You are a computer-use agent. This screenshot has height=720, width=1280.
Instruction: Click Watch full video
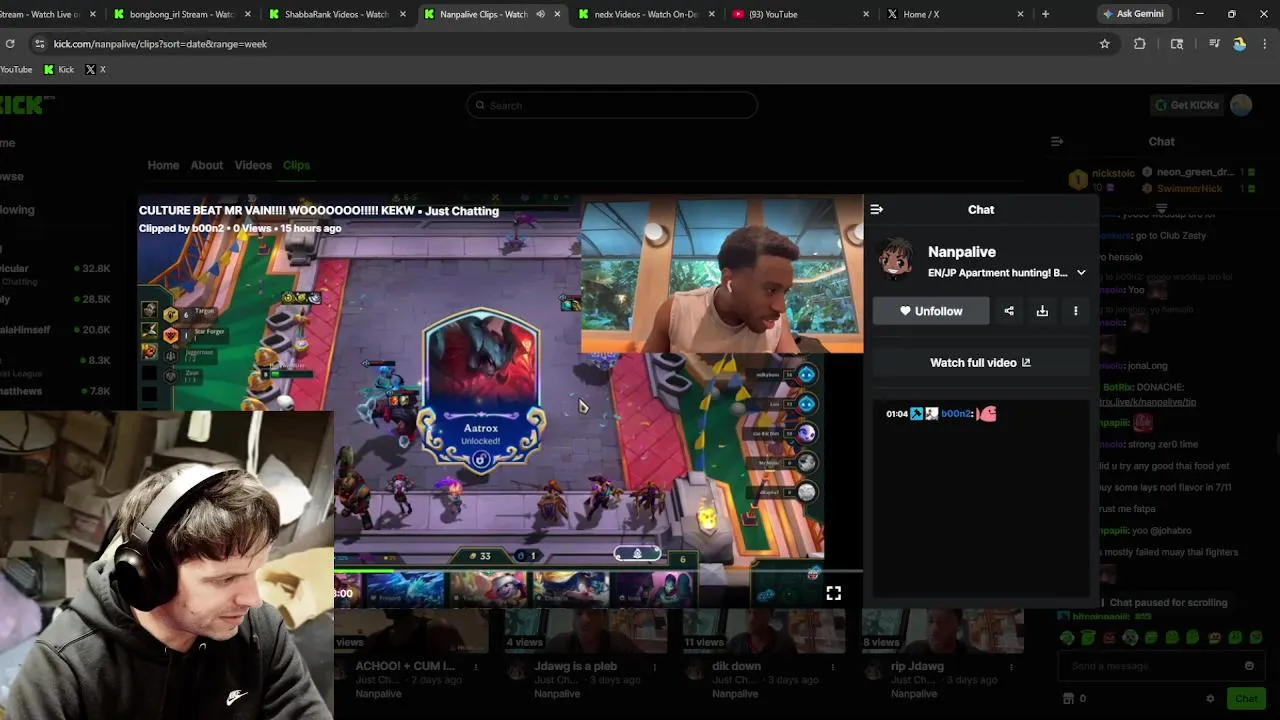click(x=980, y=363)
